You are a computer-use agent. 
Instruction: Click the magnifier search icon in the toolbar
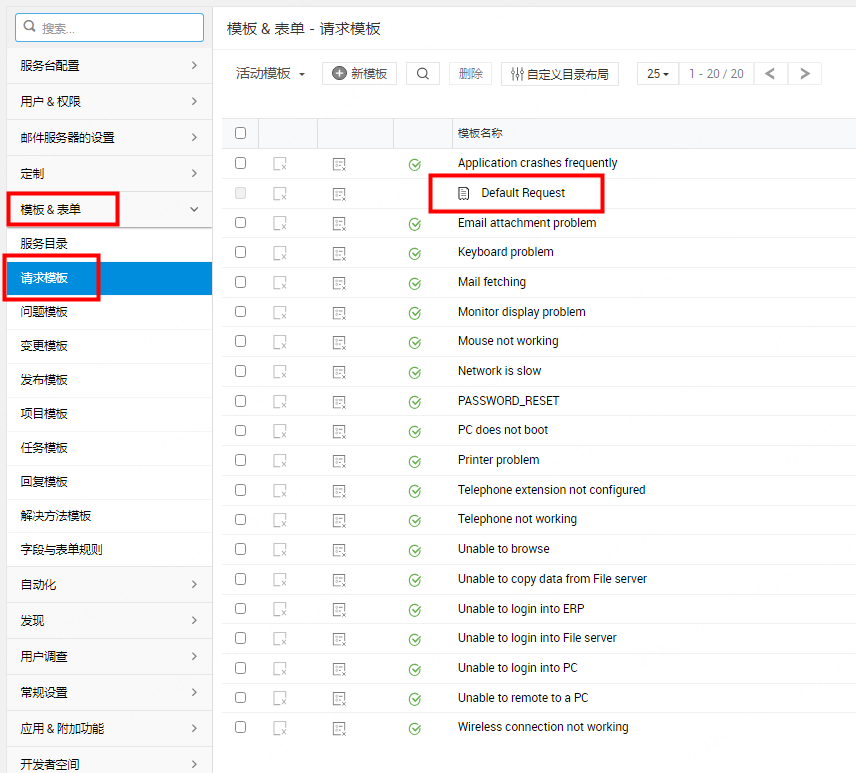pos(423,74)
